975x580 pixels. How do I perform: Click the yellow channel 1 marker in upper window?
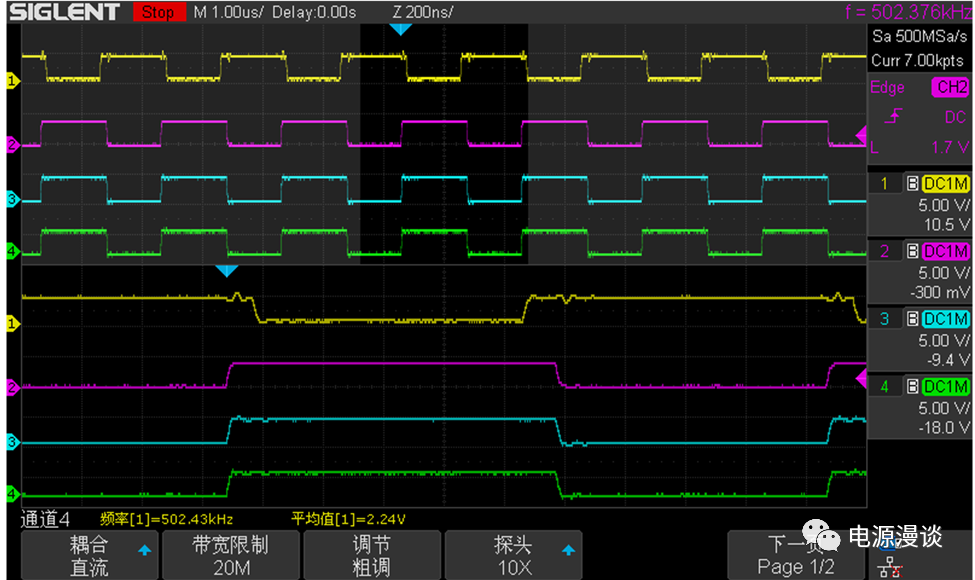coord(12,81)
